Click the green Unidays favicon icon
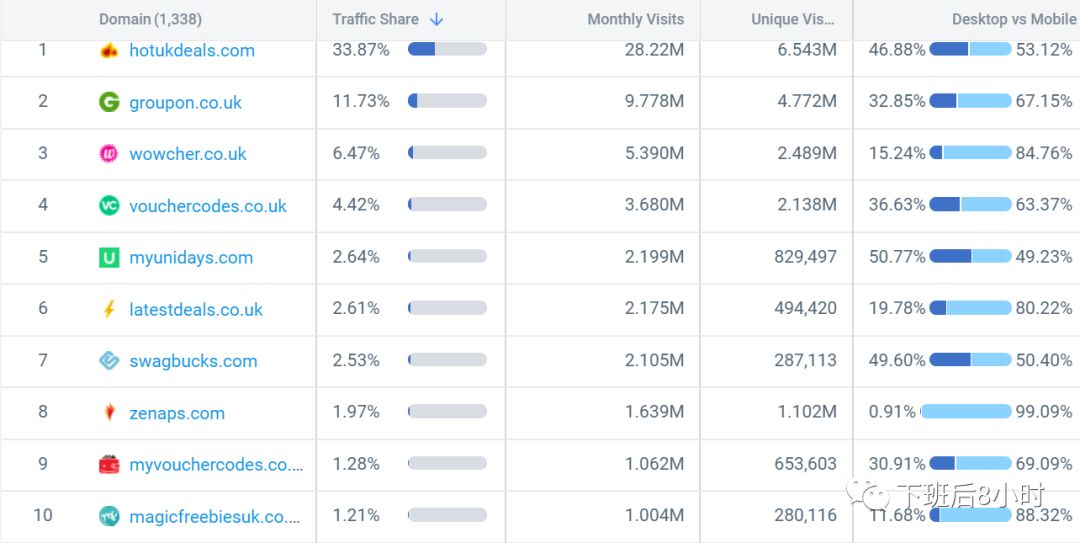This screenshot has width=1080, height=543. pyautogui.click(x=109, y=258)
